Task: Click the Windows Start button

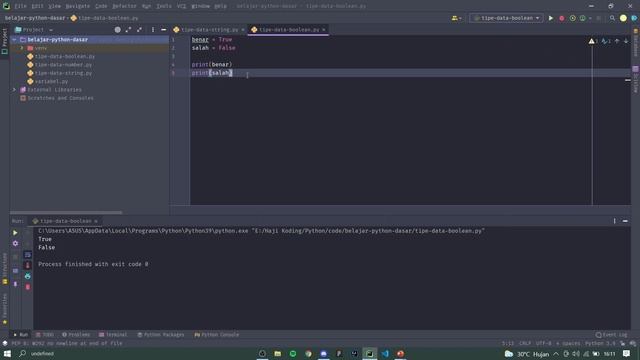Action: pyautogui.click(x=7, y=353)
